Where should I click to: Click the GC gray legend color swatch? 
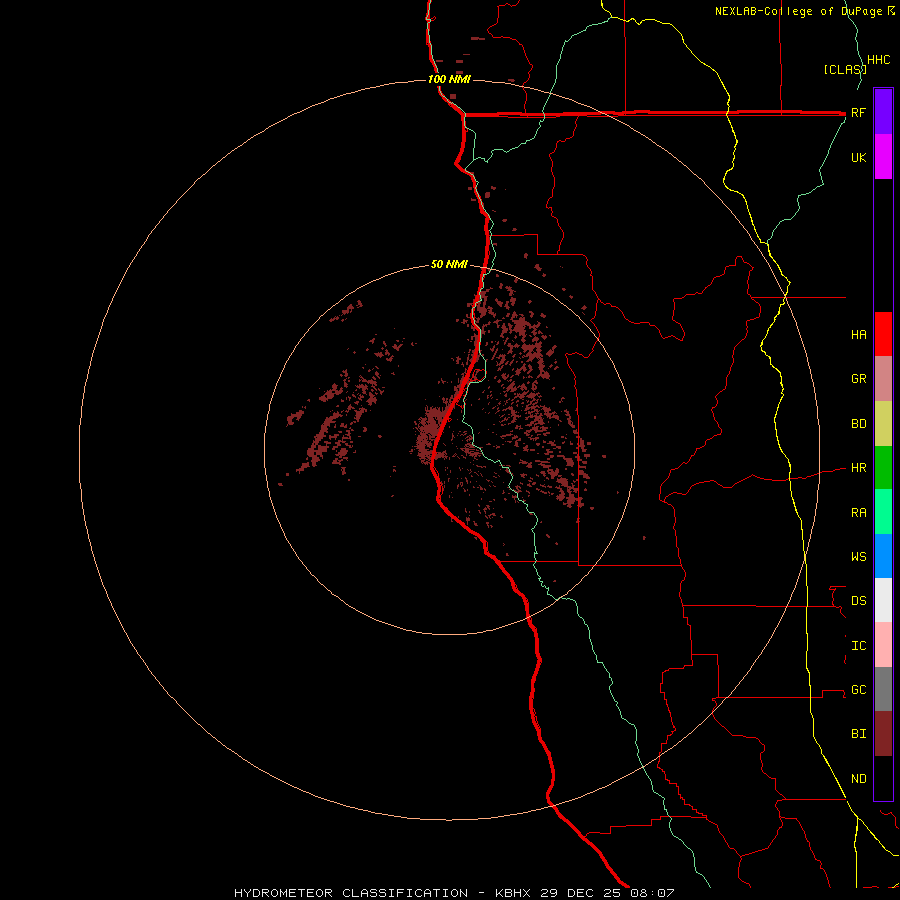883,689
